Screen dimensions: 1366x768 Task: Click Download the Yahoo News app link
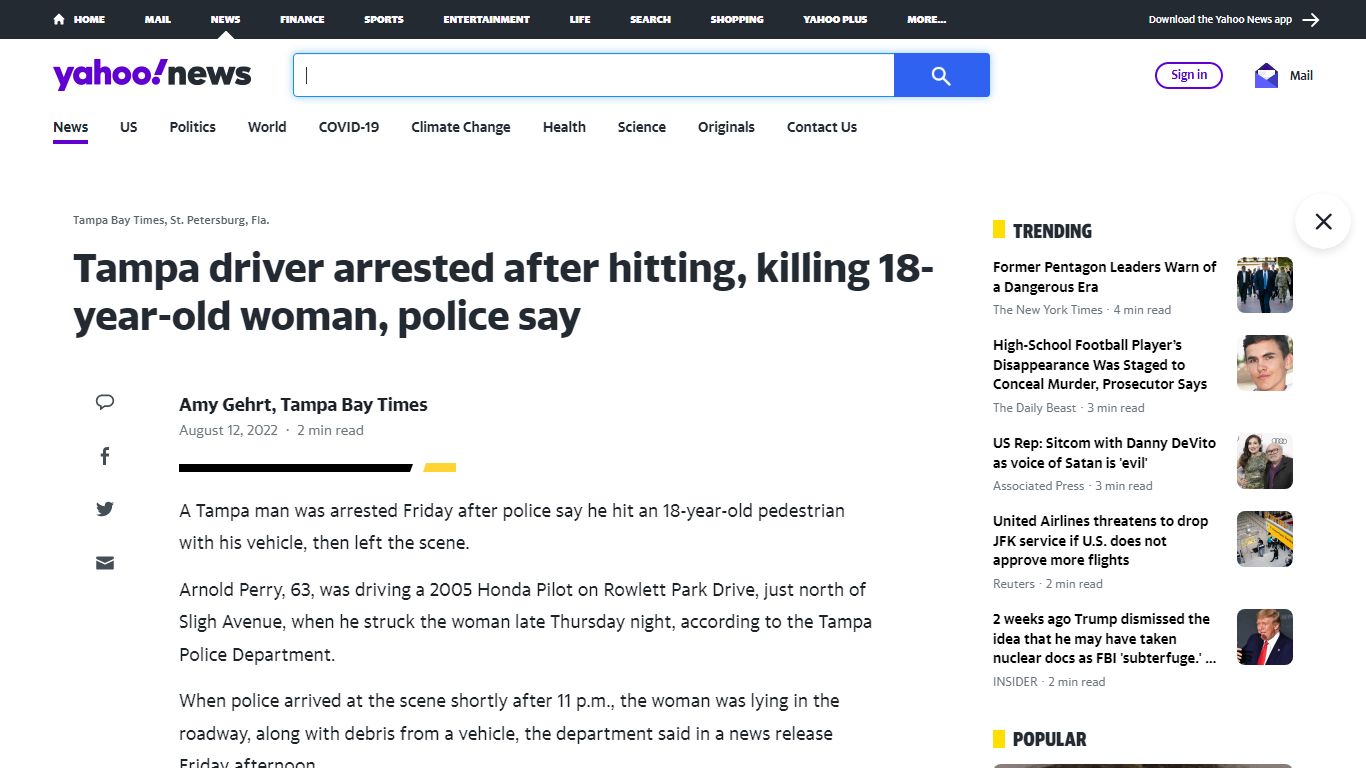[1220, 19]
